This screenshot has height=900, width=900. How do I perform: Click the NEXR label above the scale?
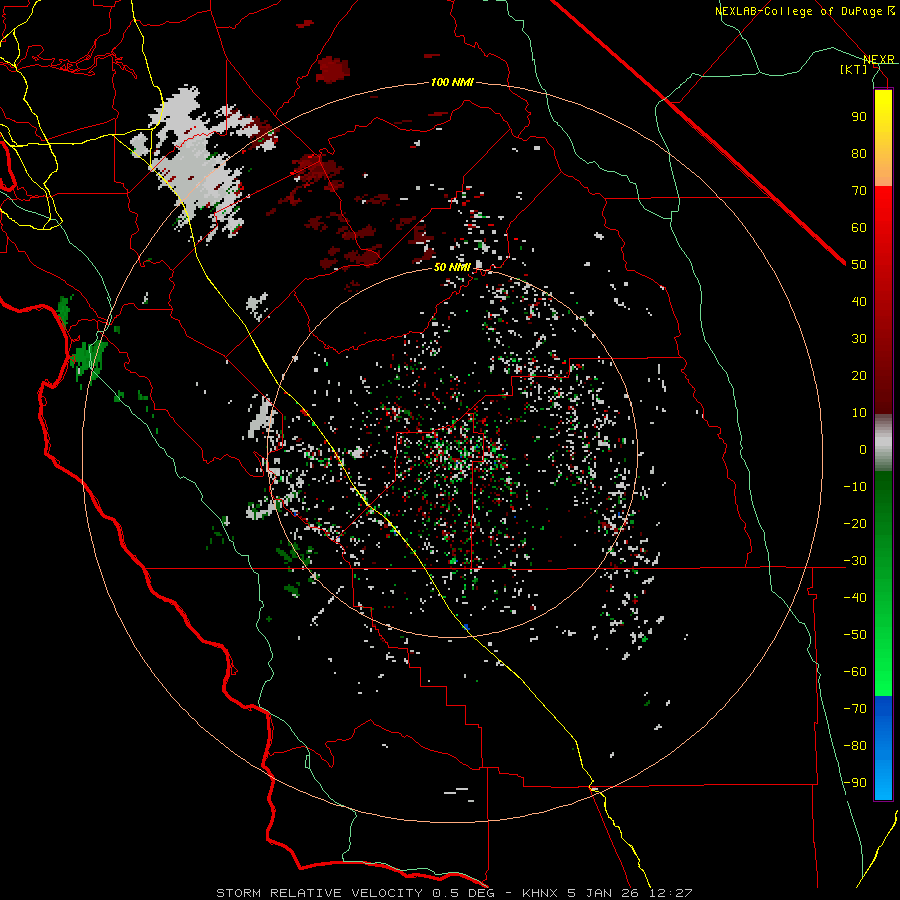[x=879, y=59]
